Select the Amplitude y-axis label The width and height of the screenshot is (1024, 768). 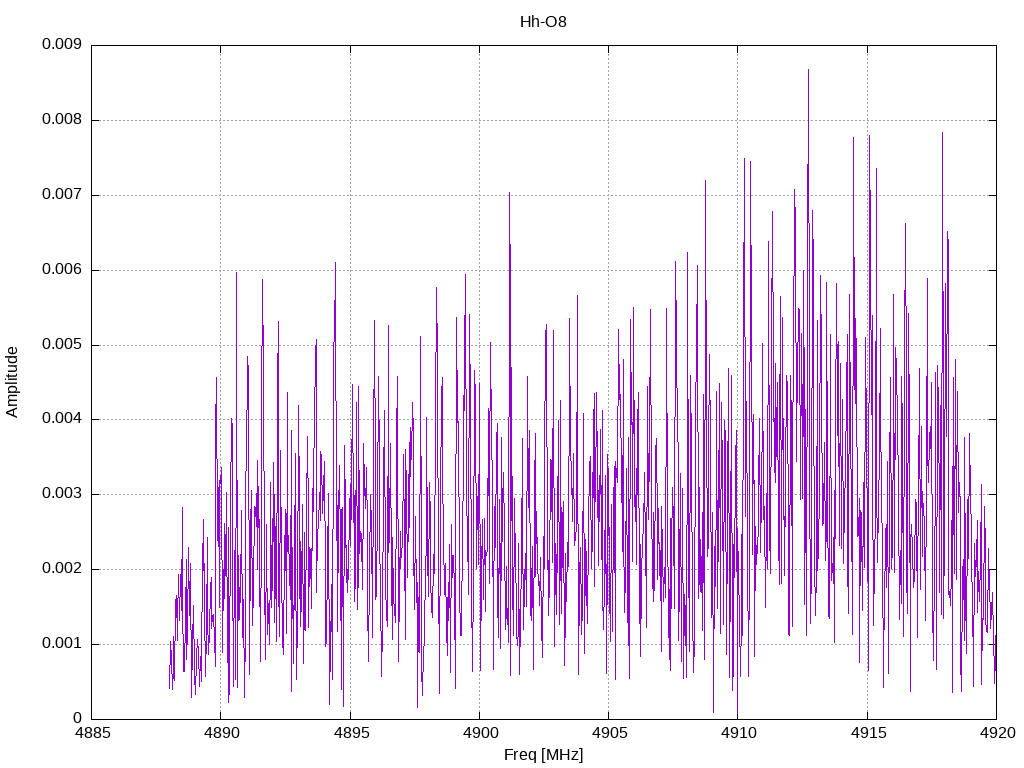pyautogui.click(x=12, y=382)
